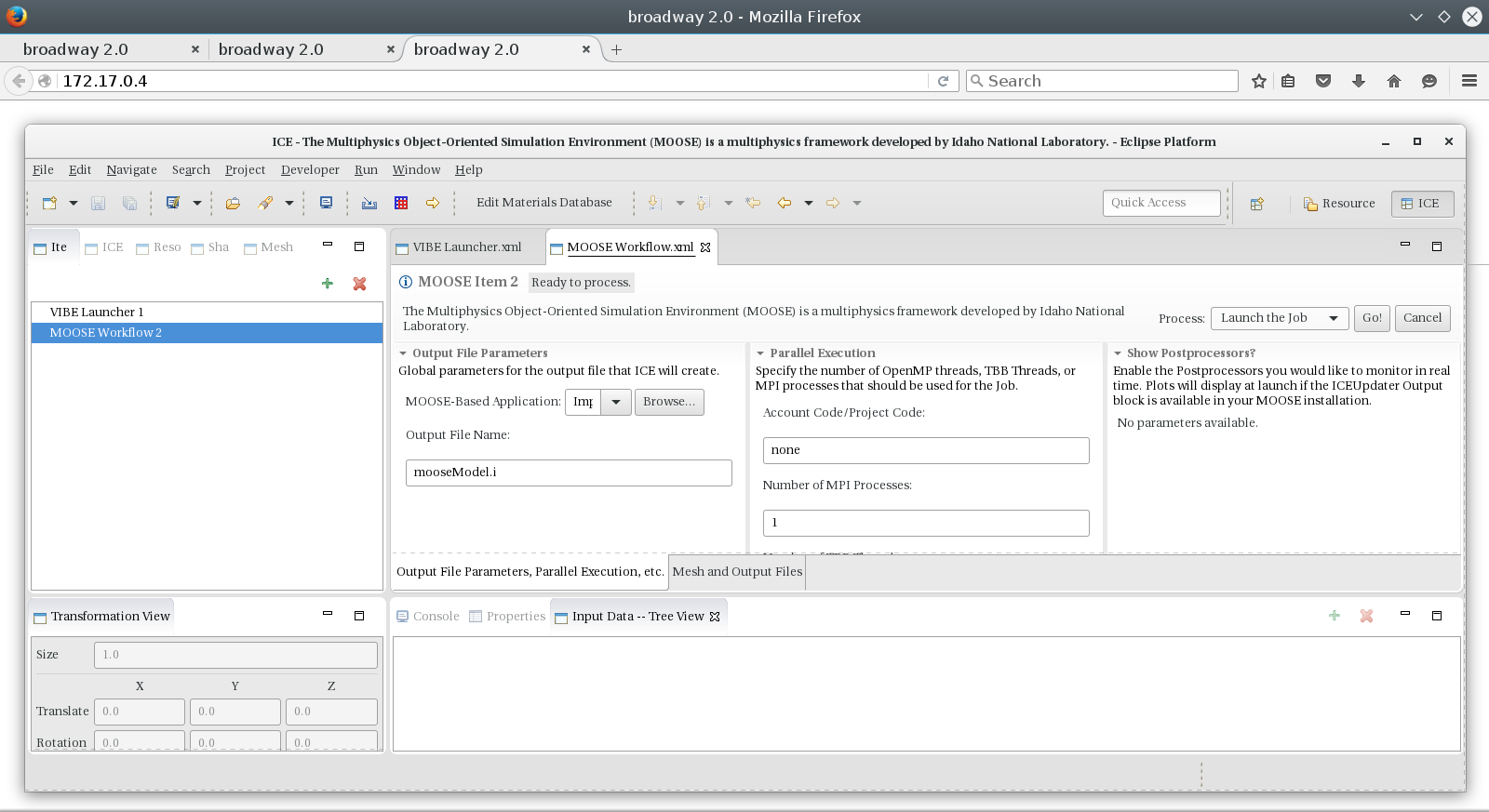Click the Save All toolbar icon
The width and height of the screenshot is (1489, 812).
(129, 203)
